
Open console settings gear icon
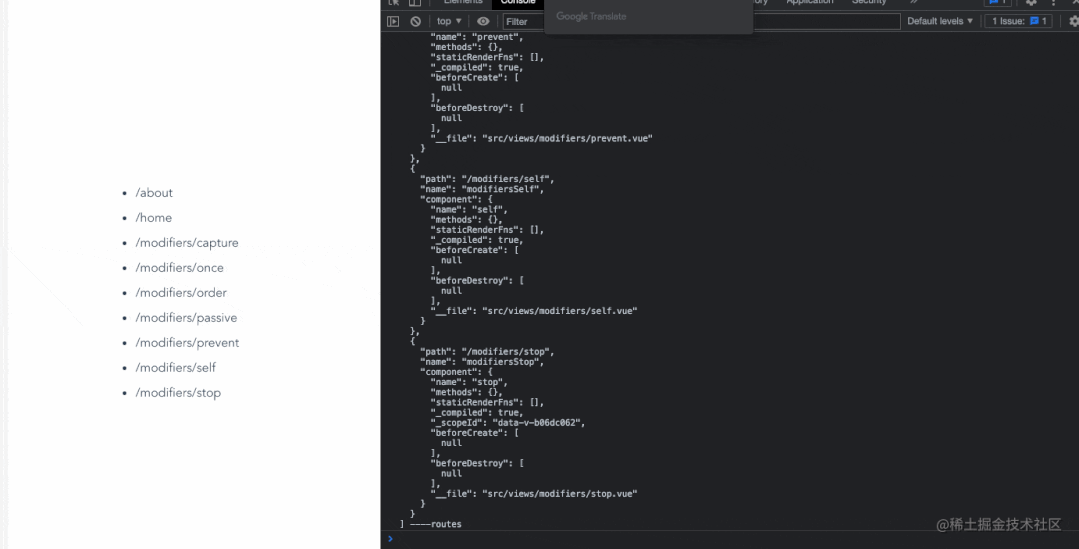pos(1073,21)
